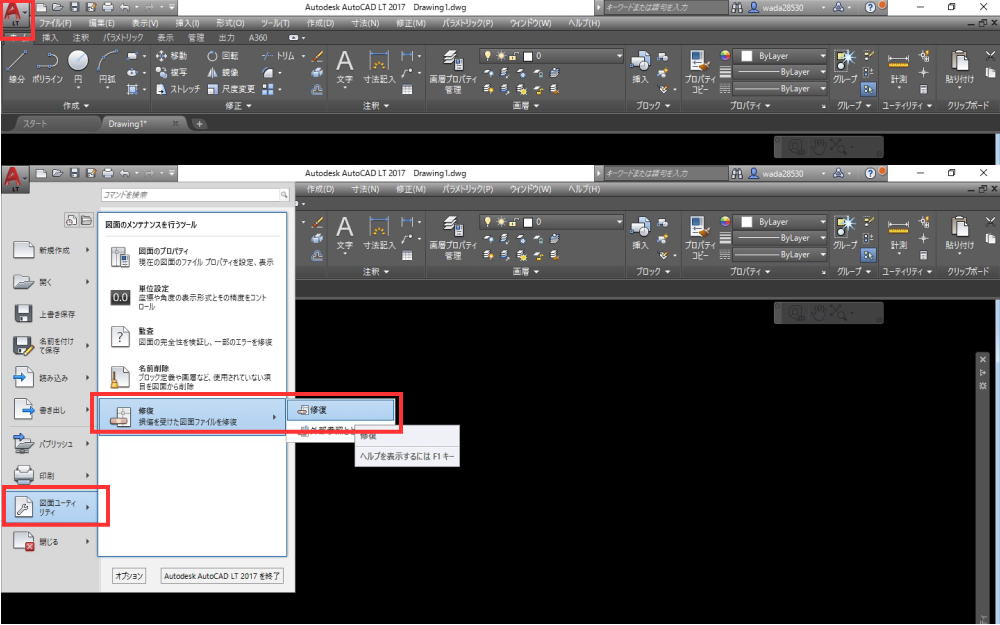Viewport: 1000px width, 625px height.
Task: Click 閉じる in the application menu
Action: [x=51, y=541]
